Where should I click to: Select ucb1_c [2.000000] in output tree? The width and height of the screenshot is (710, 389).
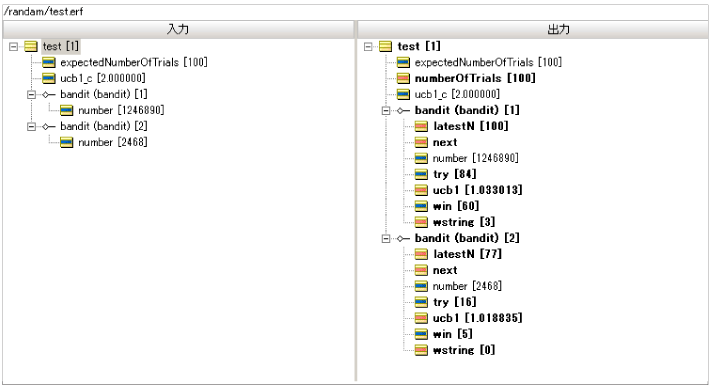coord(457,94)
